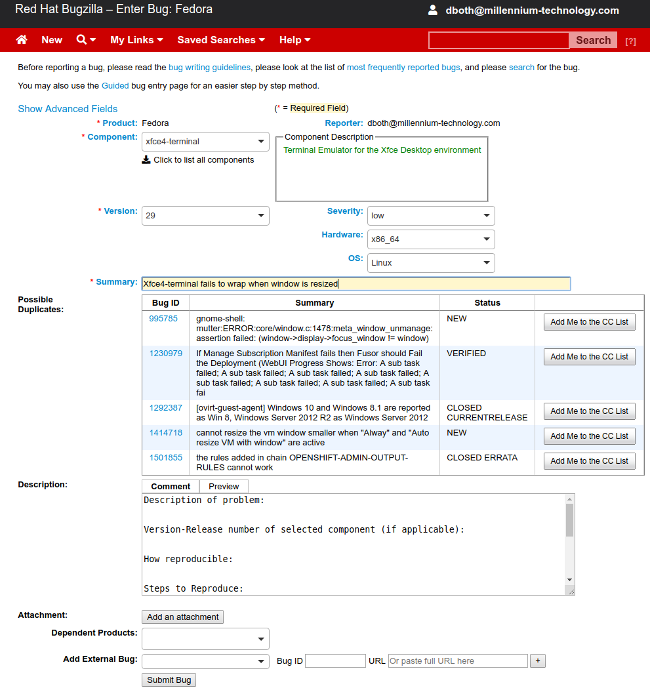Click the Severity label link
The width and height of the screenshot is (650, 692).
click(x=345, y=211)
